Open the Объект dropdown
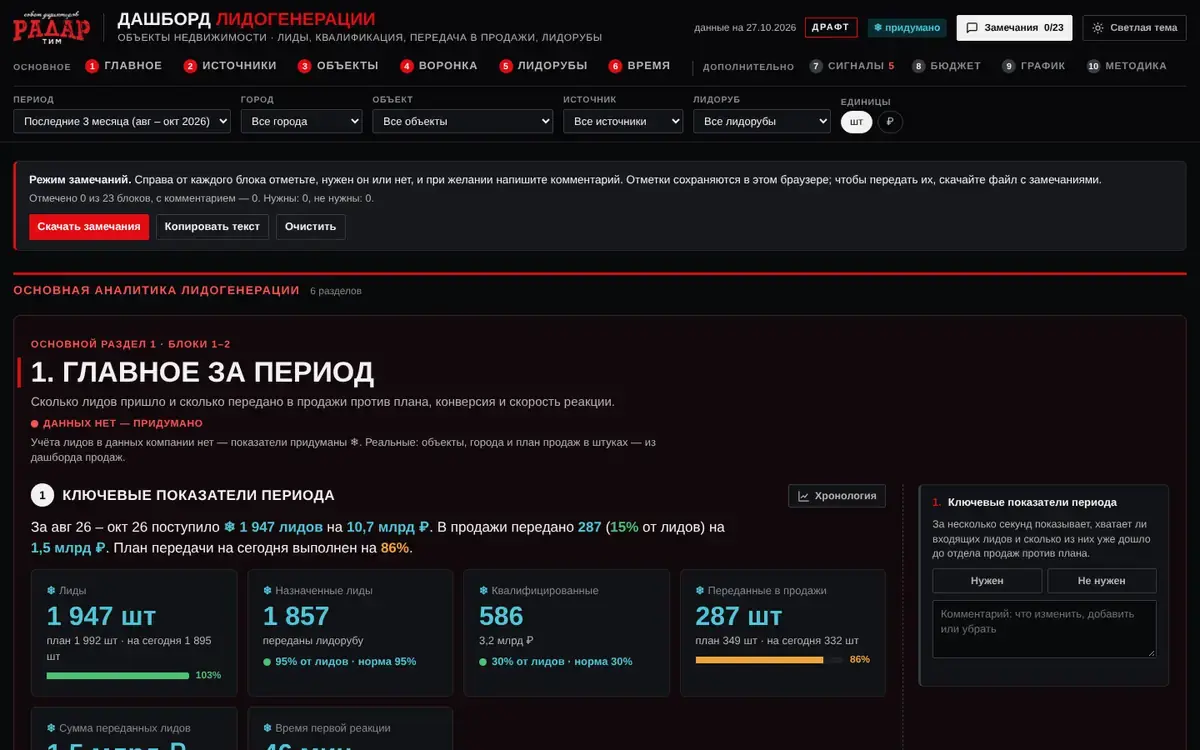 coord(462,121)
